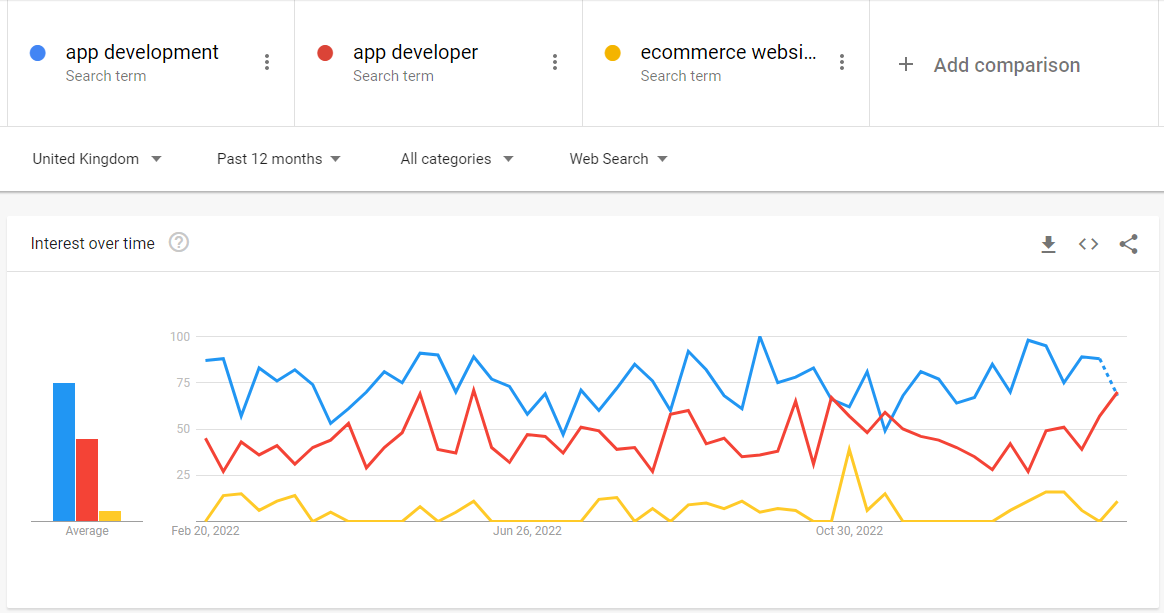Click the blue Average bar in the chart

(63, 450)
